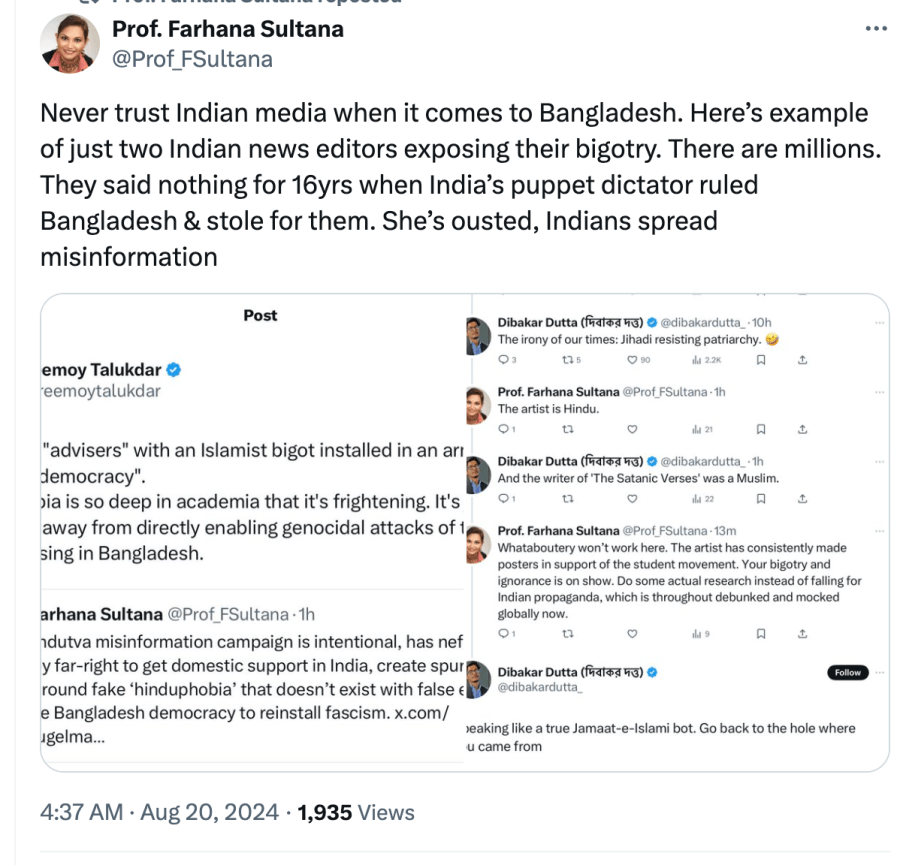The image size is (900, 865).
Task: Share the 'The artist is Hindu' reply
Action: [x=802, y=429]
